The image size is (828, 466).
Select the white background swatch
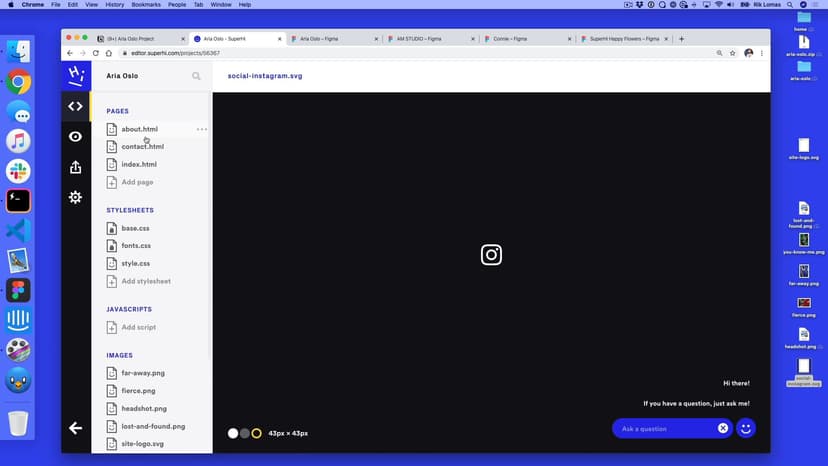(233, 433)
